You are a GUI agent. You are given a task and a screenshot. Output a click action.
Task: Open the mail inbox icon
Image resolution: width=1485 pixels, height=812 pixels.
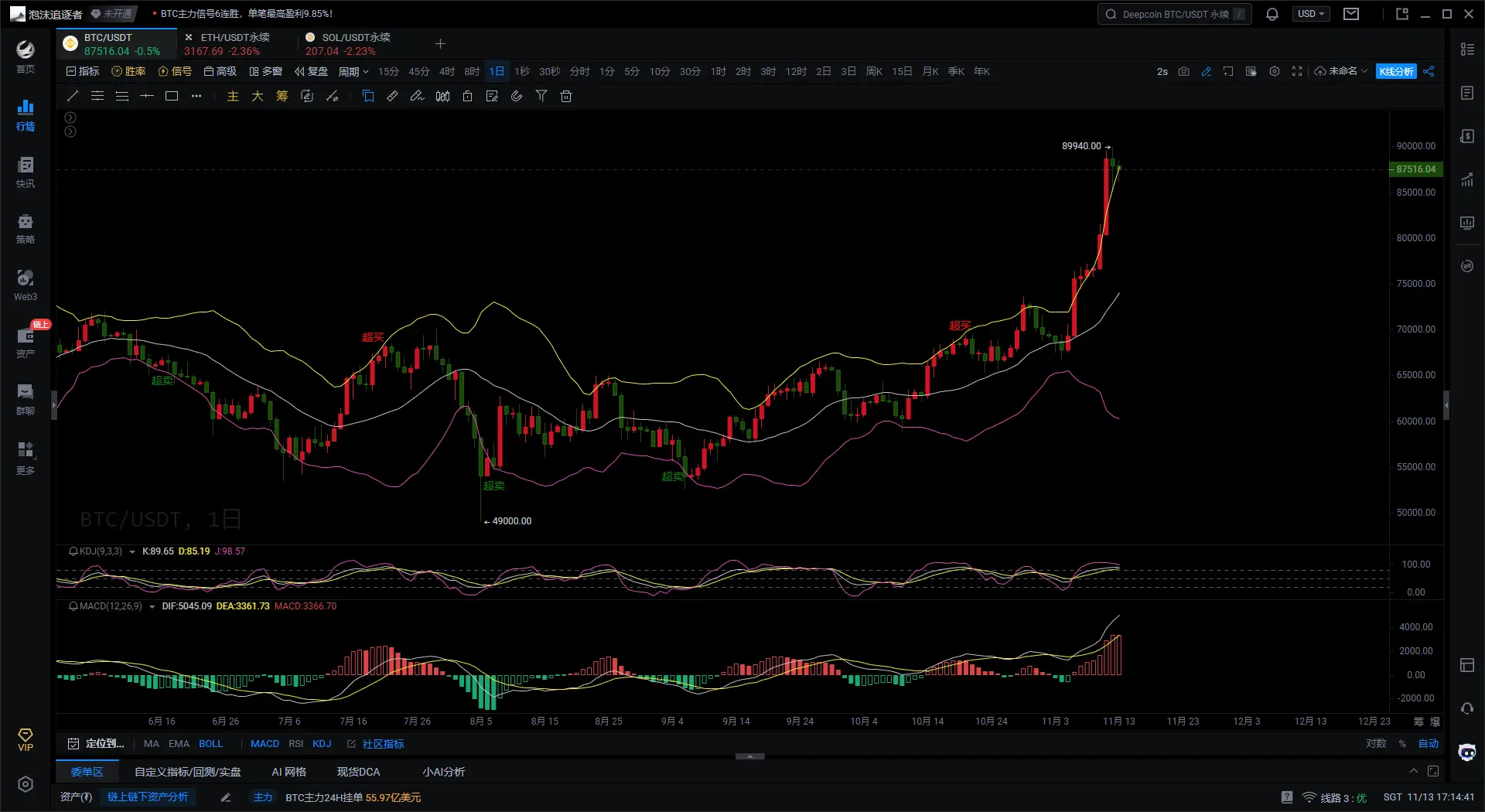tap(1351, 14)
